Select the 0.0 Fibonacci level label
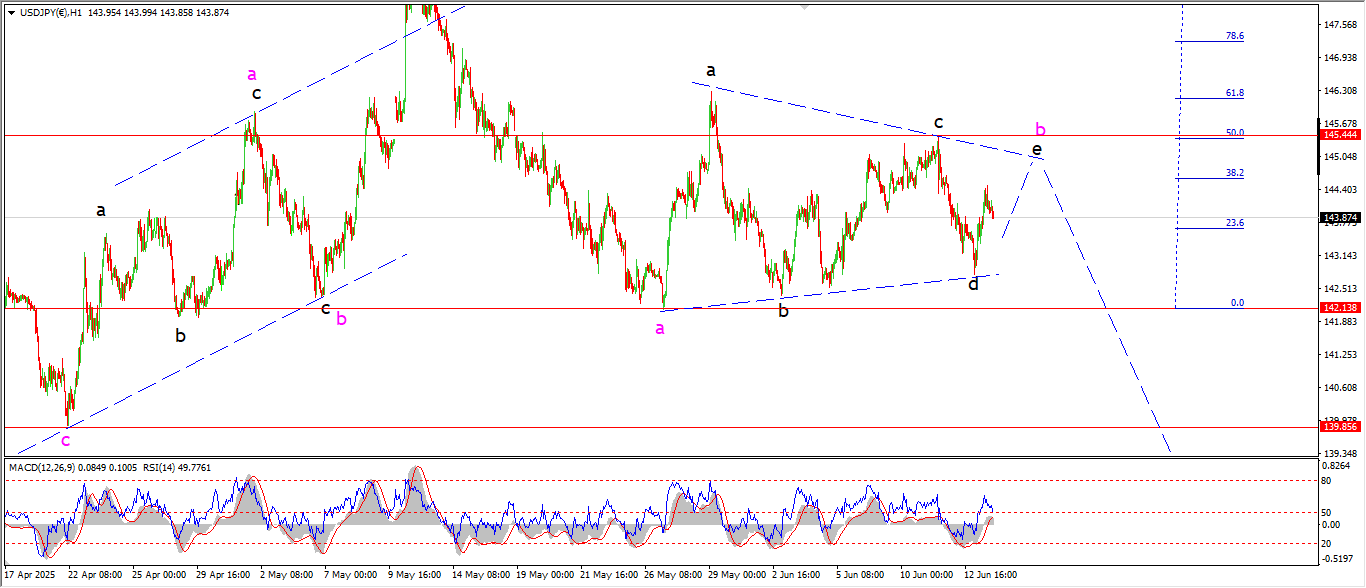The width and height of the screenshot is (1366, 588). point(1237,302)
